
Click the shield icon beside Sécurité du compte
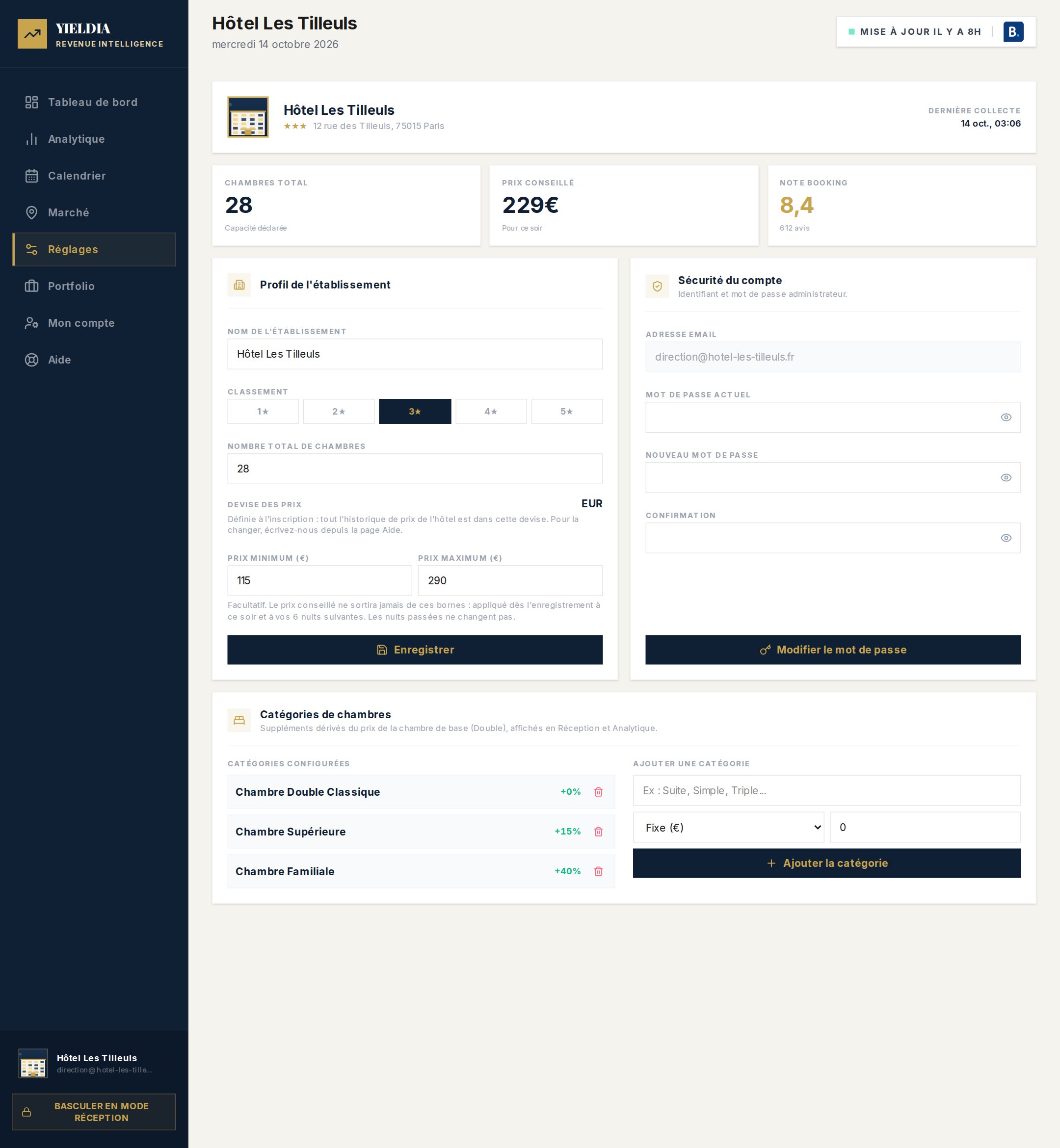pyautogui.click(x=657, y=286)
